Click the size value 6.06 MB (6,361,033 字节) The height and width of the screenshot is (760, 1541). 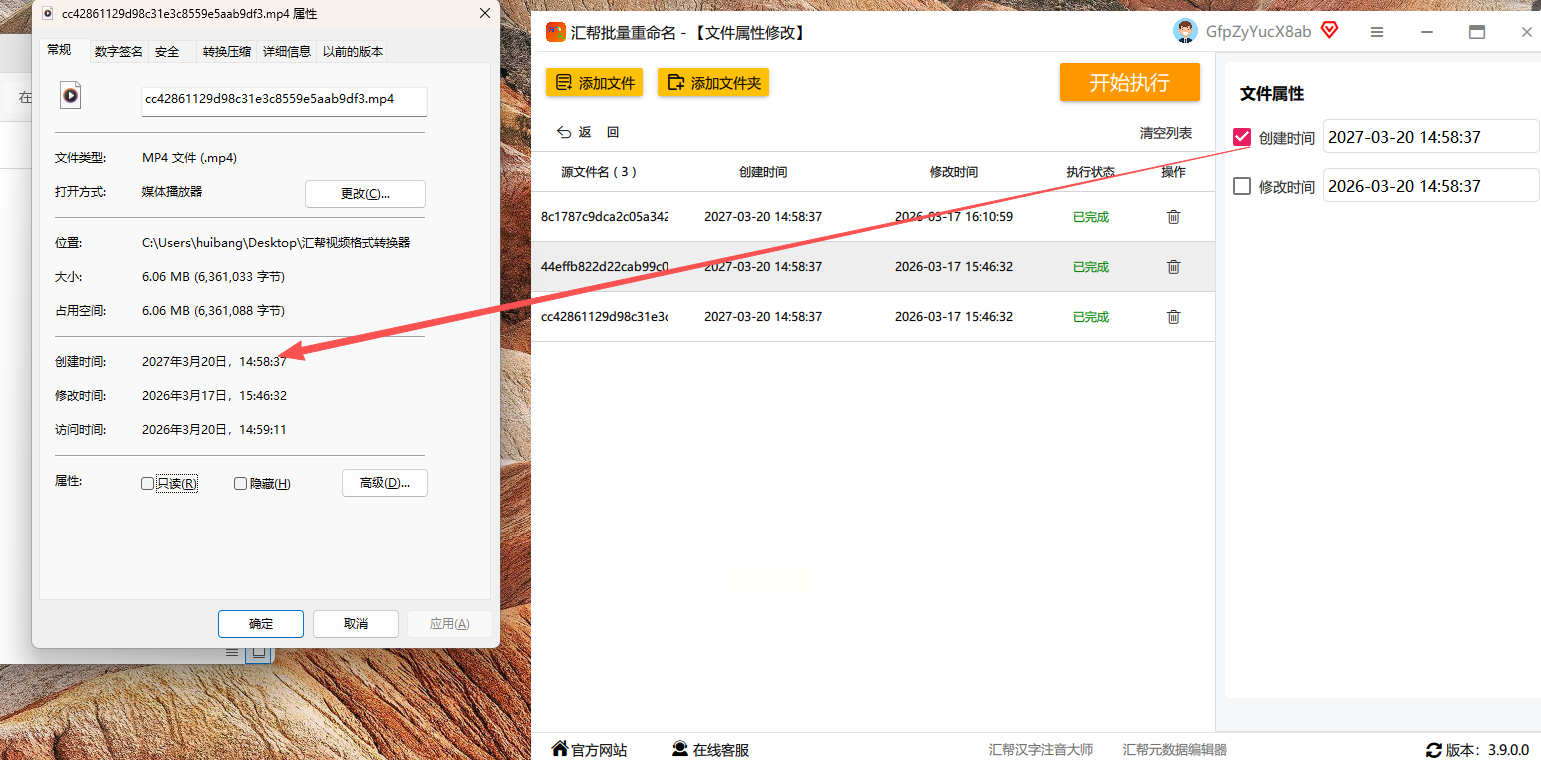[213, 277]
